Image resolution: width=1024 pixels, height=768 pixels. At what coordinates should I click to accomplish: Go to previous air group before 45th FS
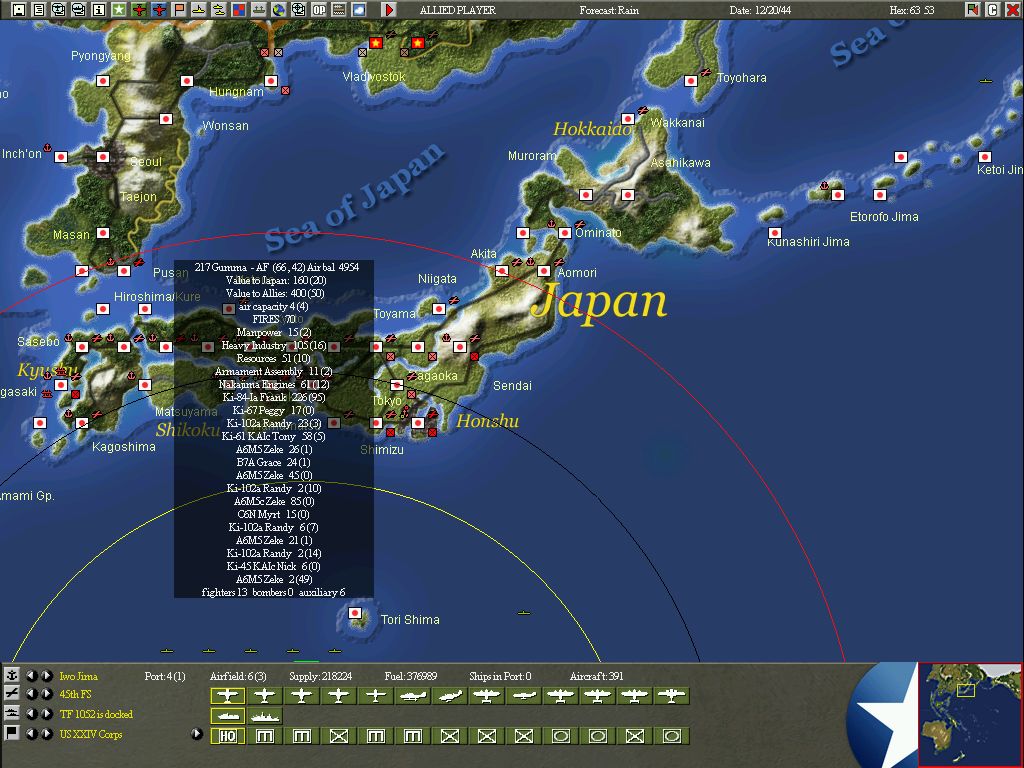[31, 694]
